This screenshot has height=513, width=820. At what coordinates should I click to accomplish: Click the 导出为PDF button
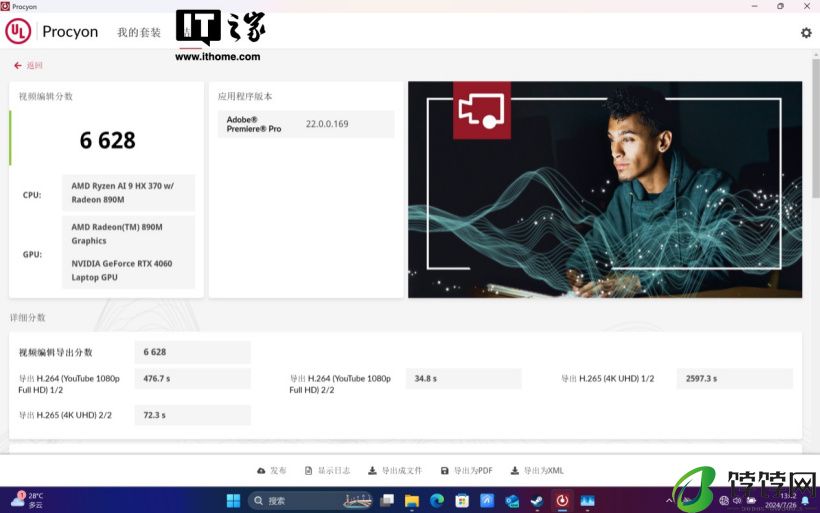[x=466, y=471]
